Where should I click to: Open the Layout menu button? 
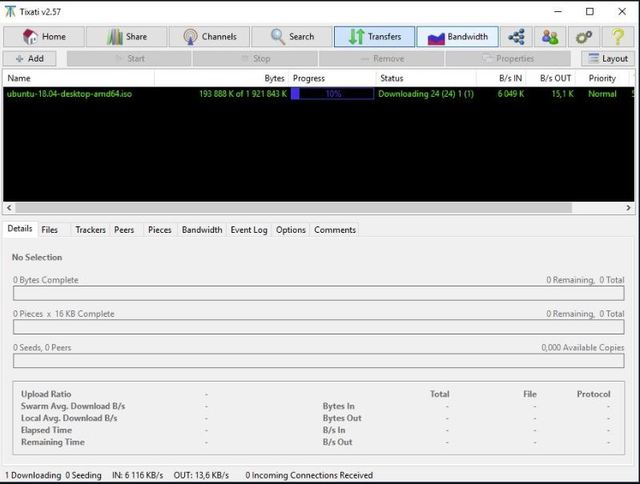[607, 59]
